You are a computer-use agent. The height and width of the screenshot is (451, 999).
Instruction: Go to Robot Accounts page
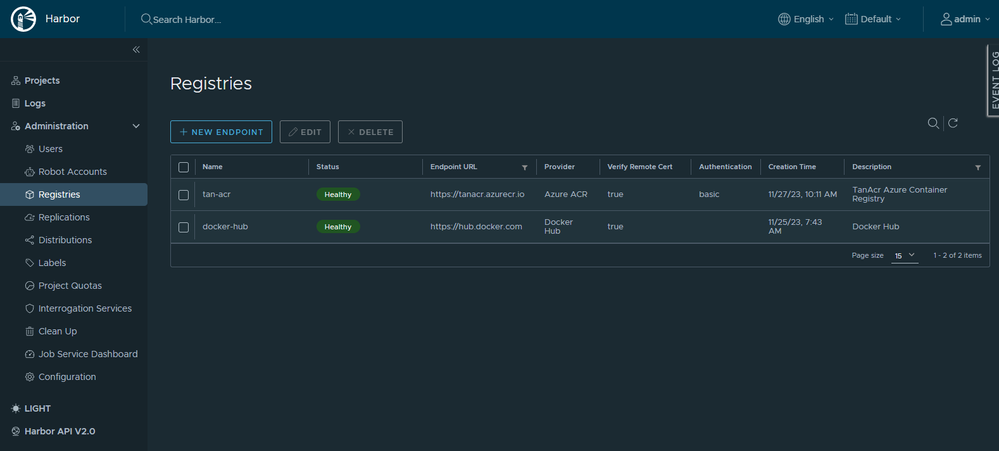pyautogui.click(x=74, y=172)
